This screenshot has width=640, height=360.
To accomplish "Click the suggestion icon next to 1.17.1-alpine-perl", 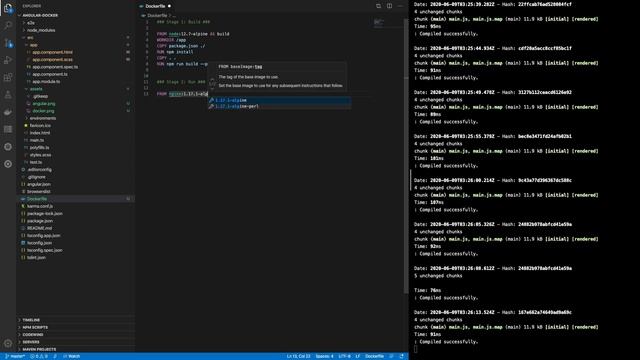I will (x=211, y=106).
